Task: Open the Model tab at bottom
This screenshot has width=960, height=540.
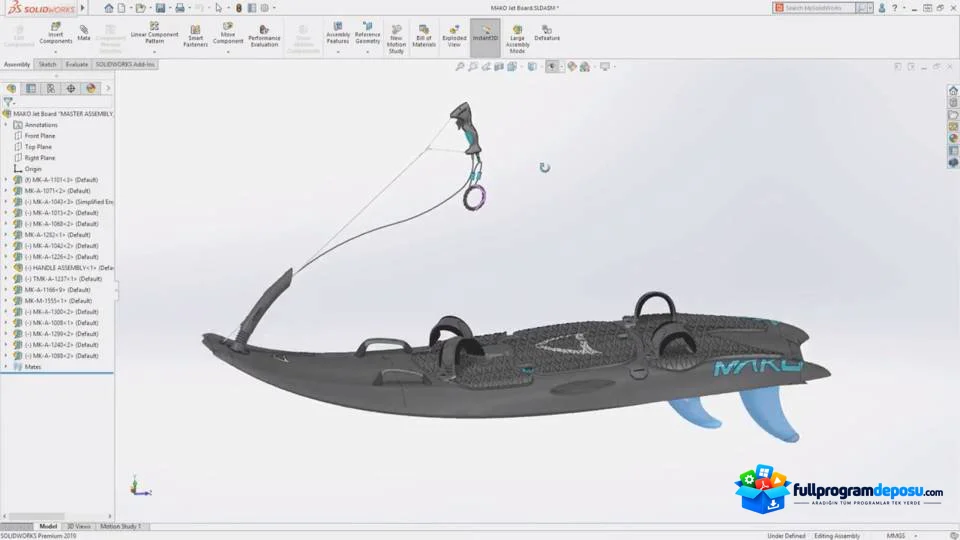Action: click(x=48, y=526)
